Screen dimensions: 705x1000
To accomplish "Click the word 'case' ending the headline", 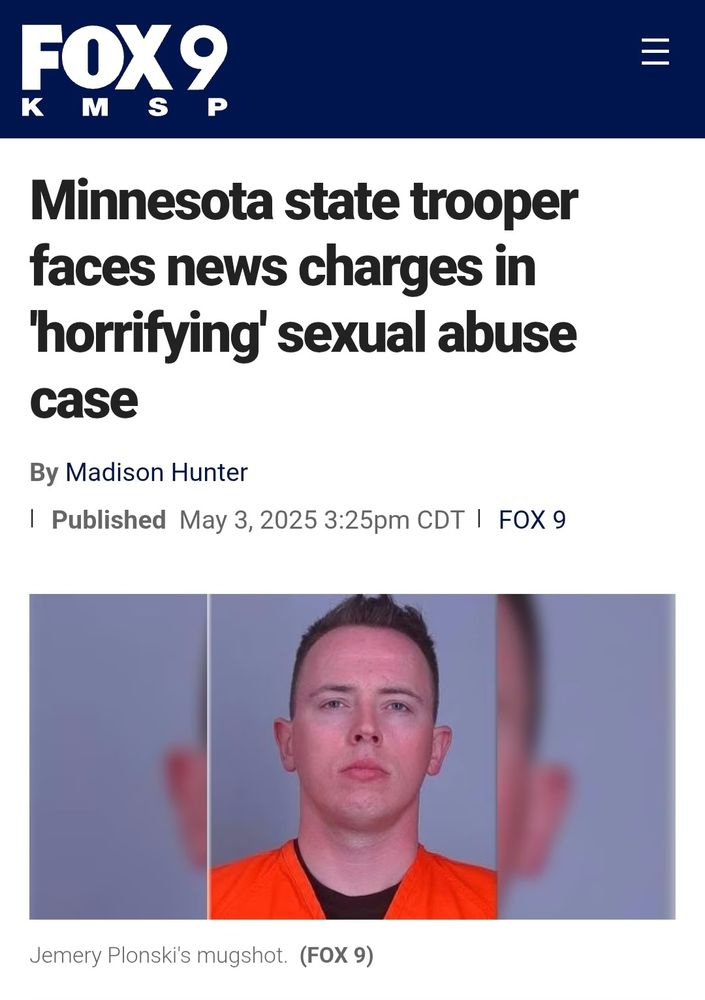I will 84,401.
